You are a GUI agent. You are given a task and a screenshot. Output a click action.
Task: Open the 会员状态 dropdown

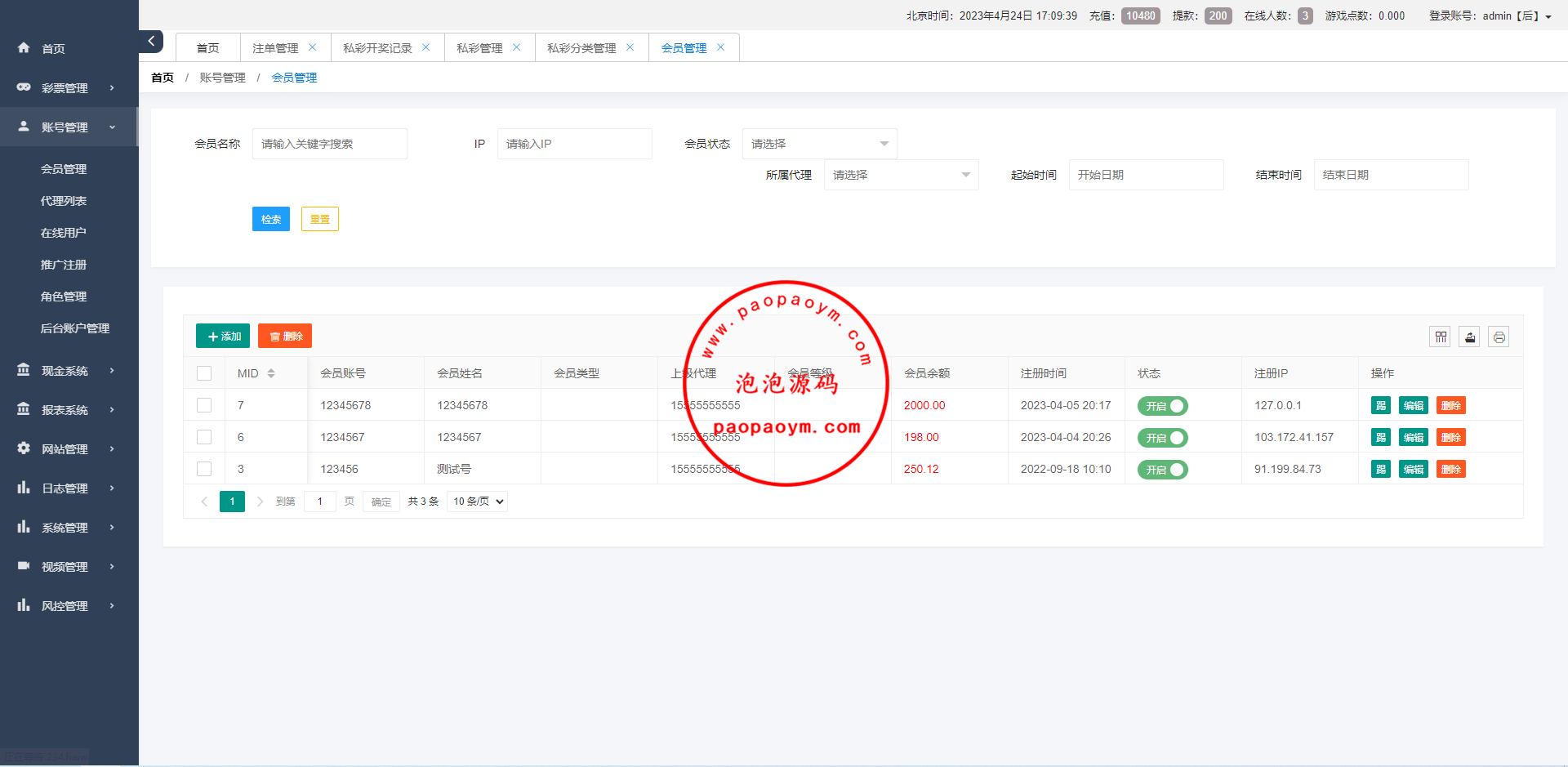[819, 144]
